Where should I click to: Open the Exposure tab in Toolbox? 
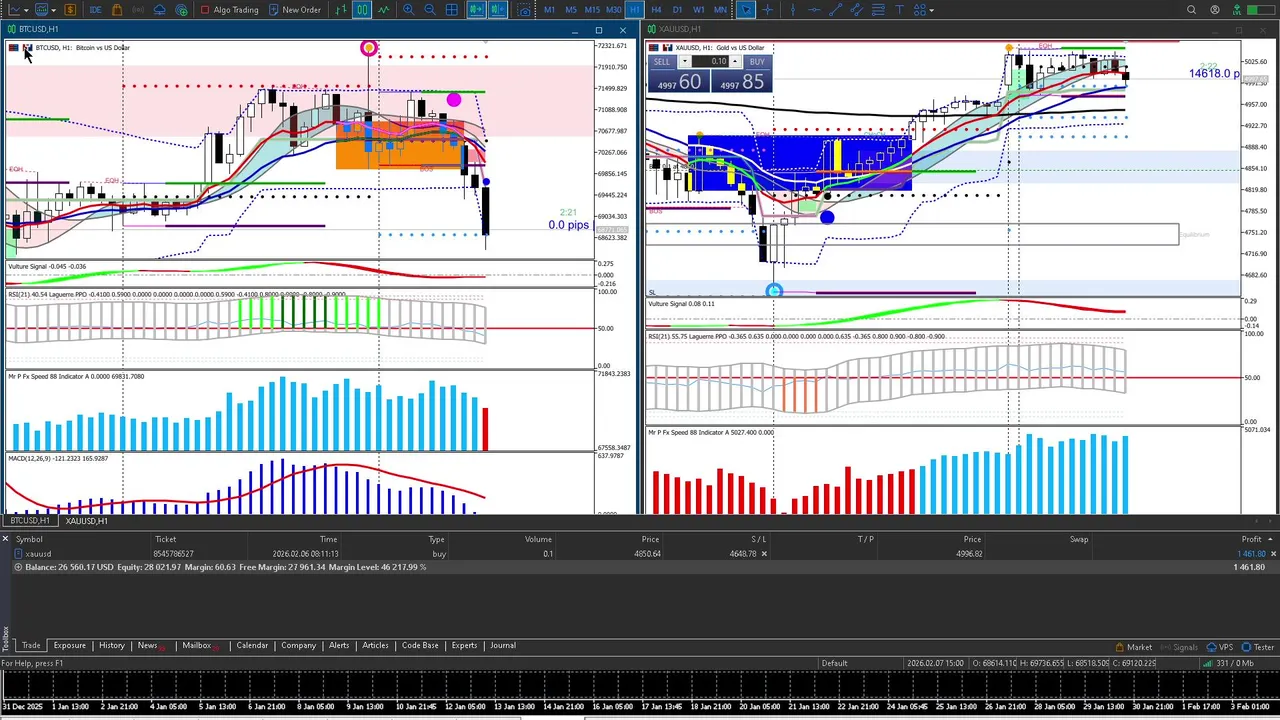tap(69, 646)
